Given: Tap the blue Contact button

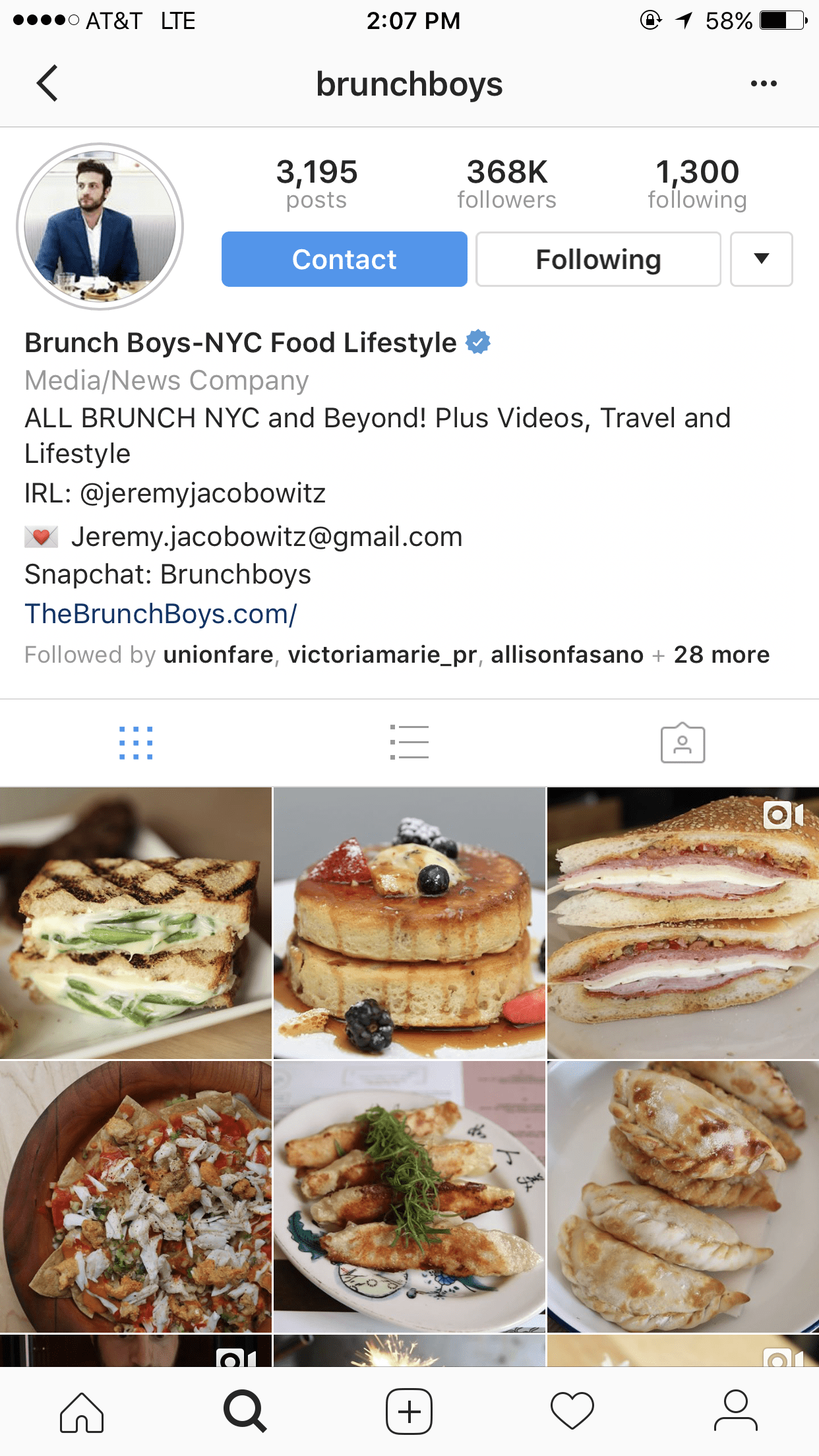Looking at the screenshot, I should click(x=344, y=259).
